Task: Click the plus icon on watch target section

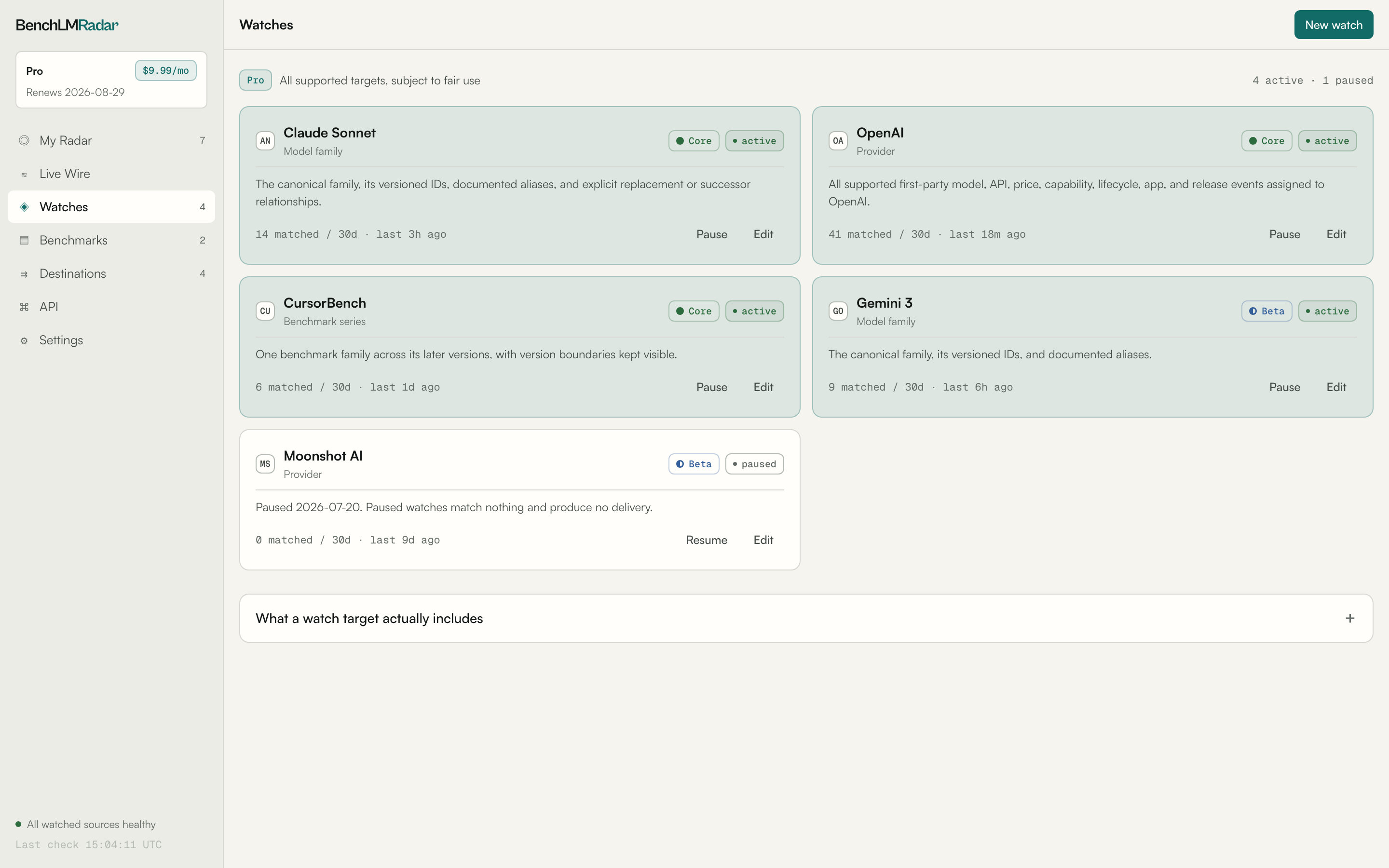Action: [x=1350, y=618]
